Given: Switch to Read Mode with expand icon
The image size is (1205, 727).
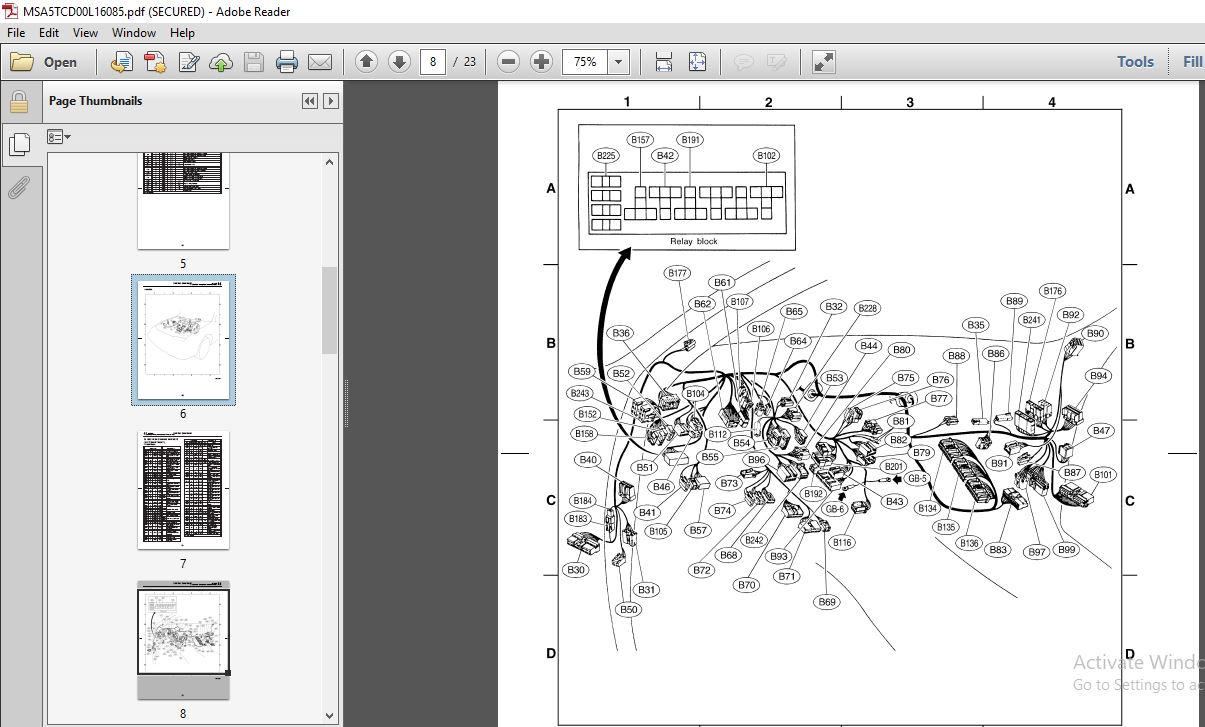Looking at the screenshot, I should click(824, 62).
